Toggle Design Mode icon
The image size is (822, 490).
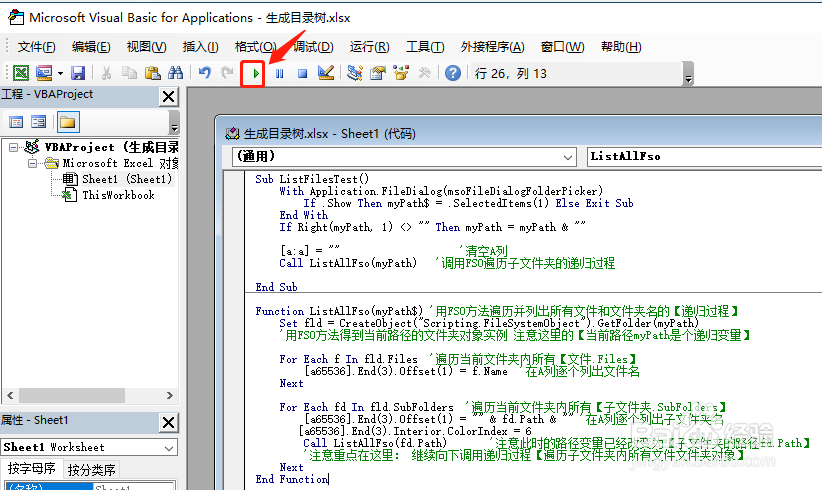(326, 73)
